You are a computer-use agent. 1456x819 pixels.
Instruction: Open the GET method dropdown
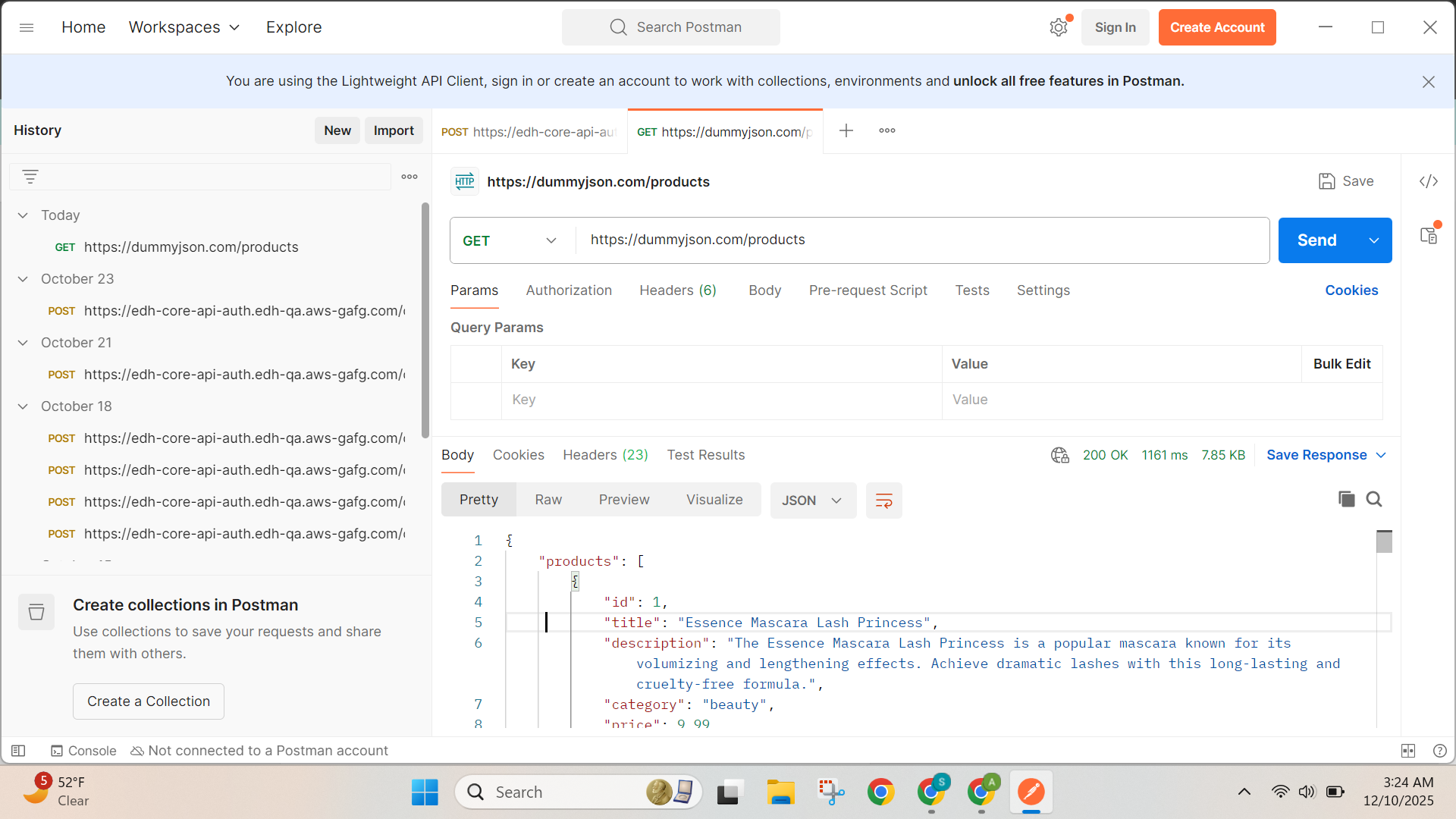[510, 240]
